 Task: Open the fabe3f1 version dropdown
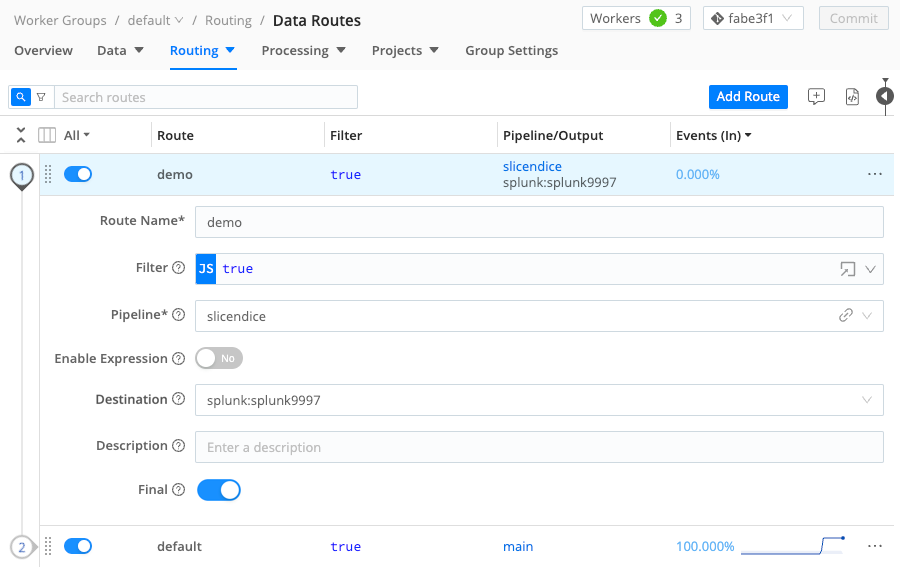pyautogui.click(x=753, y=18)
